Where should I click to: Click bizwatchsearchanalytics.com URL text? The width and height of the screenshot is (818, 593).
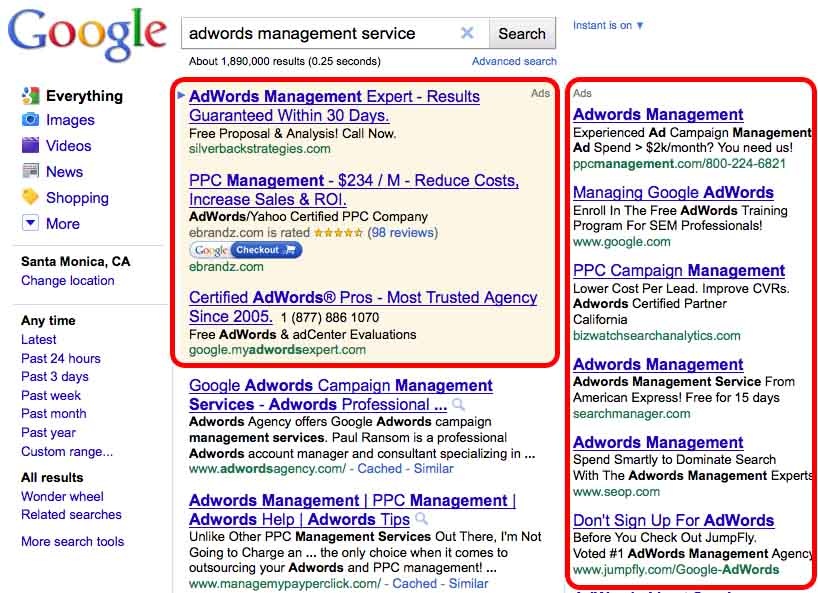pyautogui.click(x=657, y=335)
